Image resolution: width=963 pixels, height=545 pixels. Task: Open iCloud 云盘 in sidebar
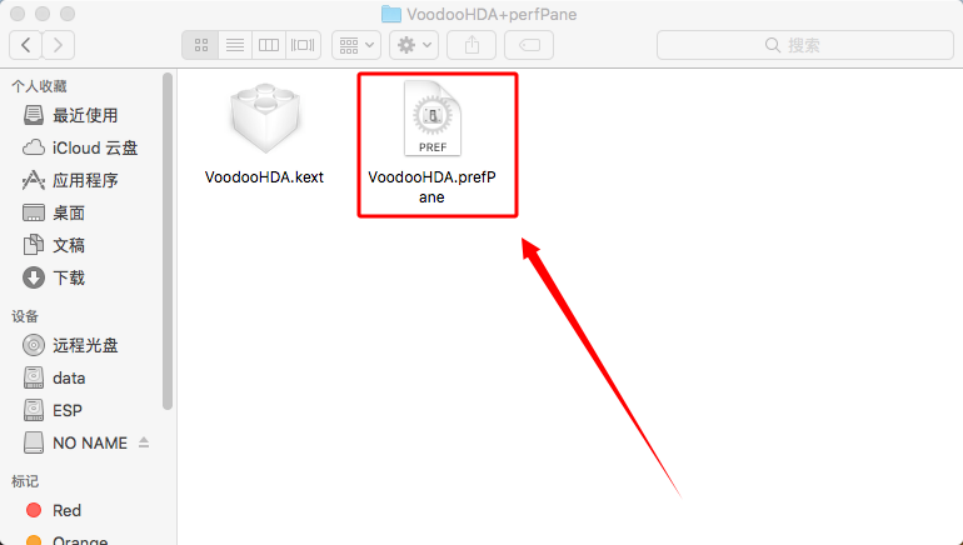[x=80, y=148]
